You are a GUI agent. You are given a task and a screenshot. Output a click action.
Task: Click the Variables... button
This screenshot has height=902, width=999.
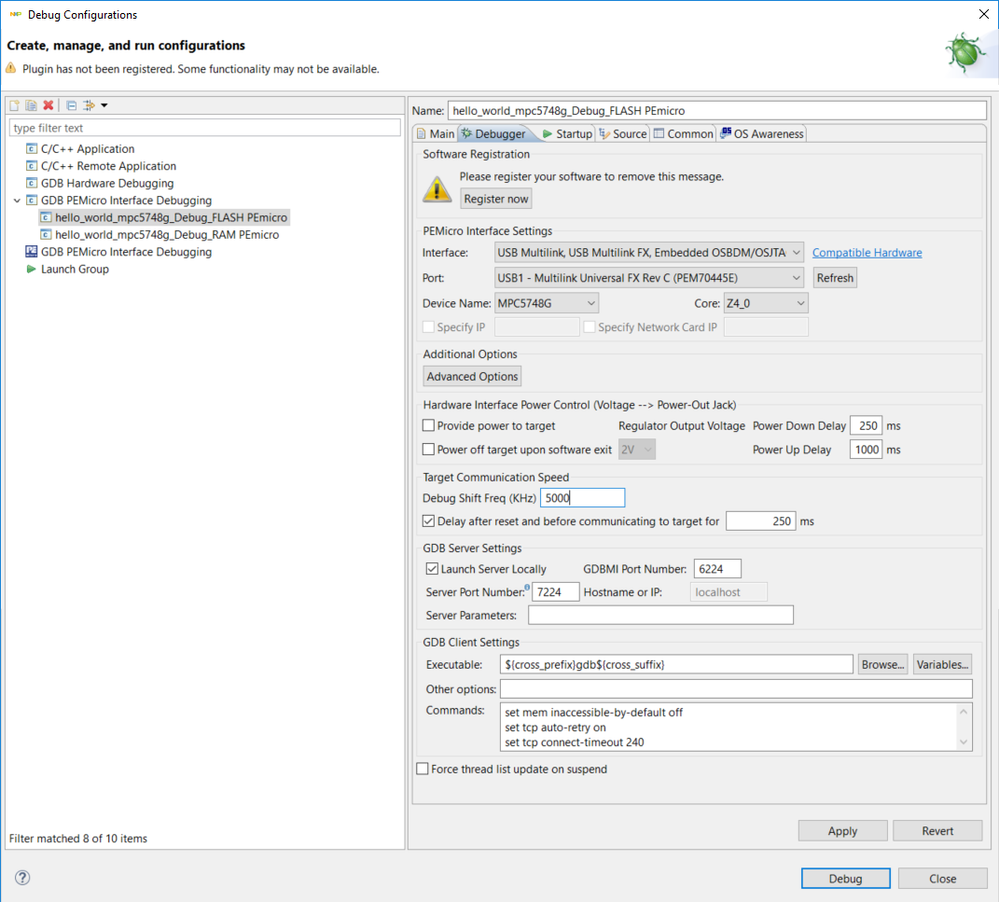(x=942, y=664)
